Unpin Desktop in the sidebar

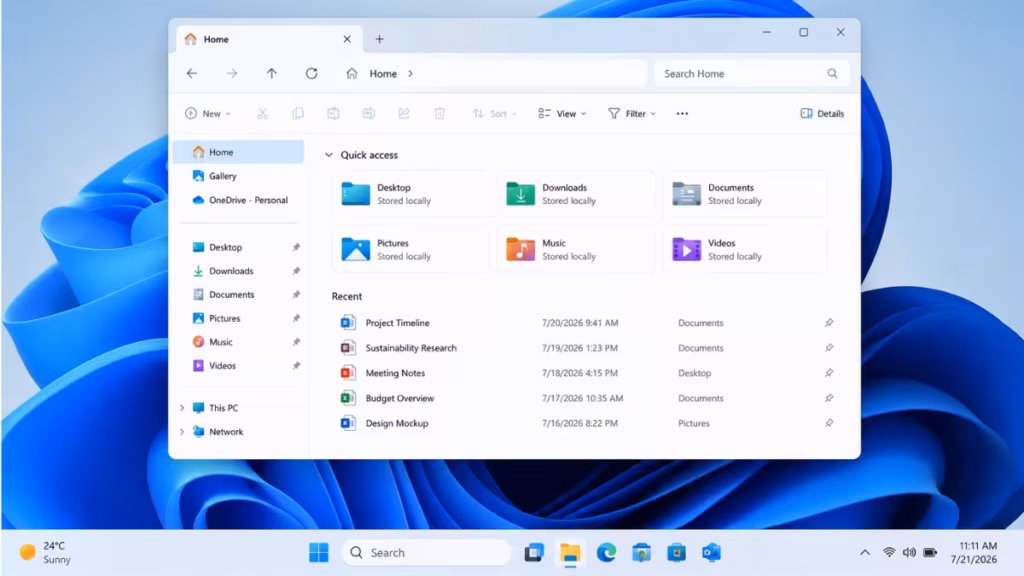296,247
